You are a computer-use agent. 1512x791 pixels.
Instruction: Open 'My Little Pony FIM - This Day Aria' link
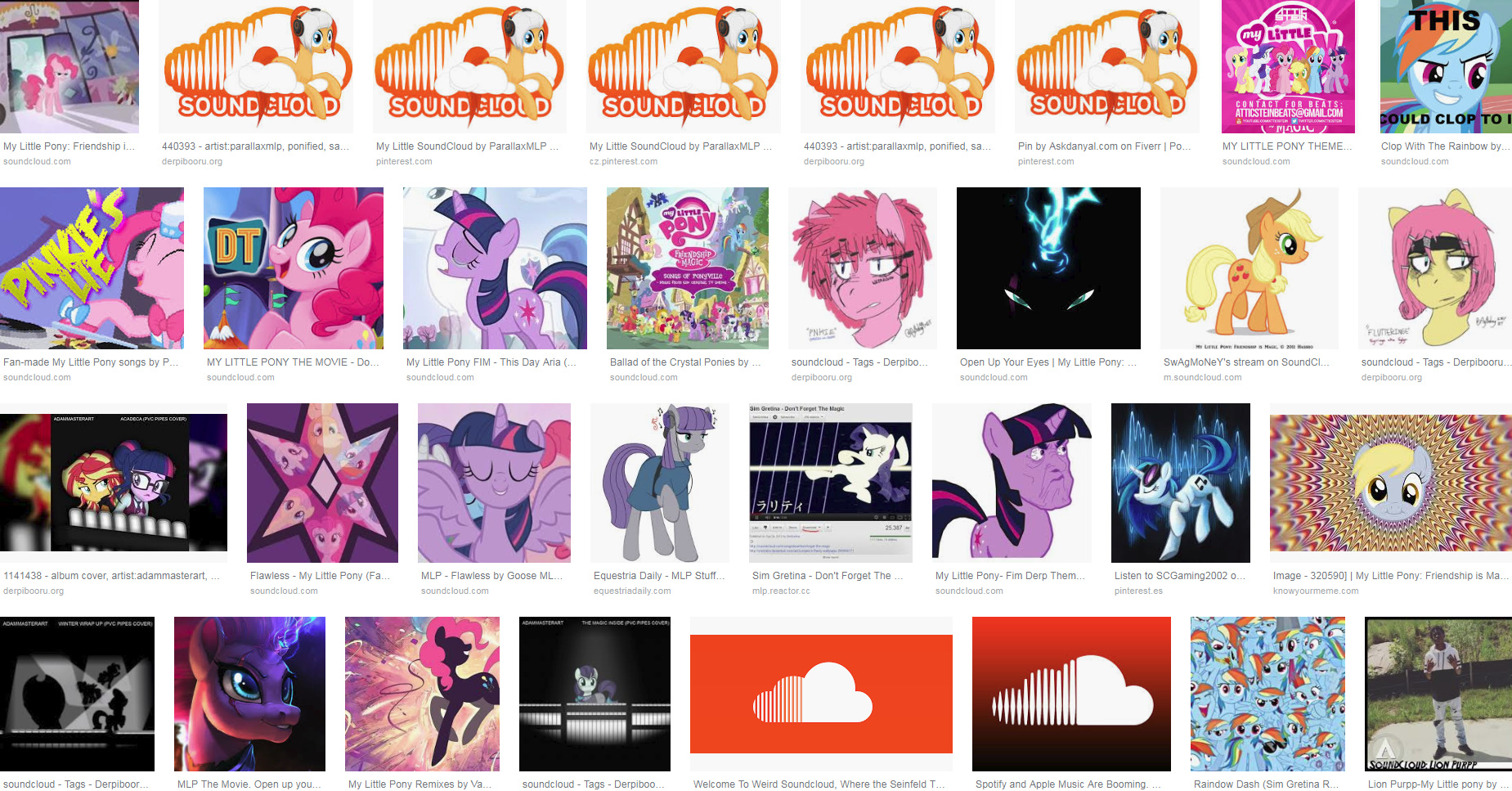point(491,362)
